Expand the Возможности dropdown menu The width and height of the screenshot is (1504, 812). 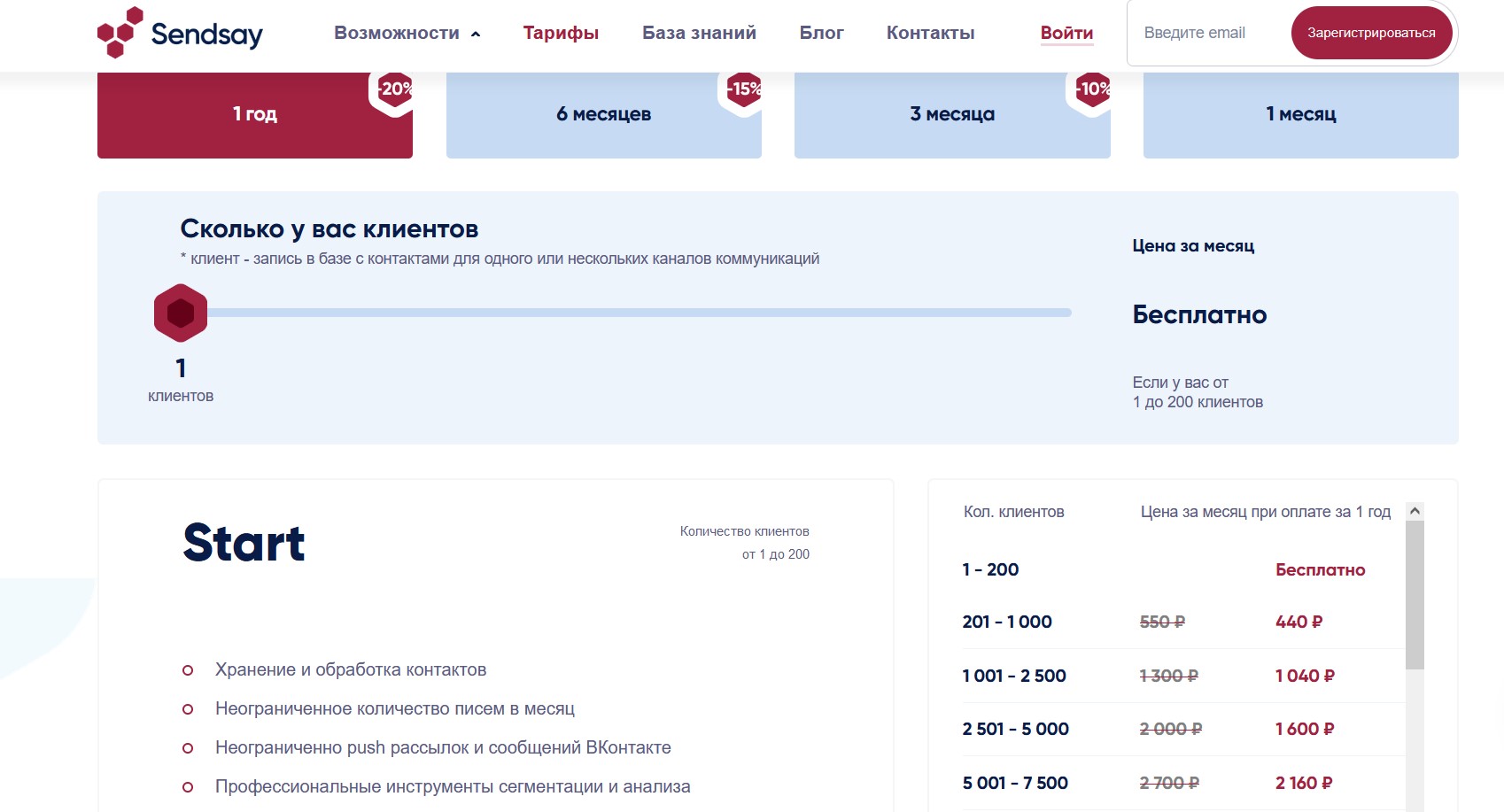[x=397, y=34]
